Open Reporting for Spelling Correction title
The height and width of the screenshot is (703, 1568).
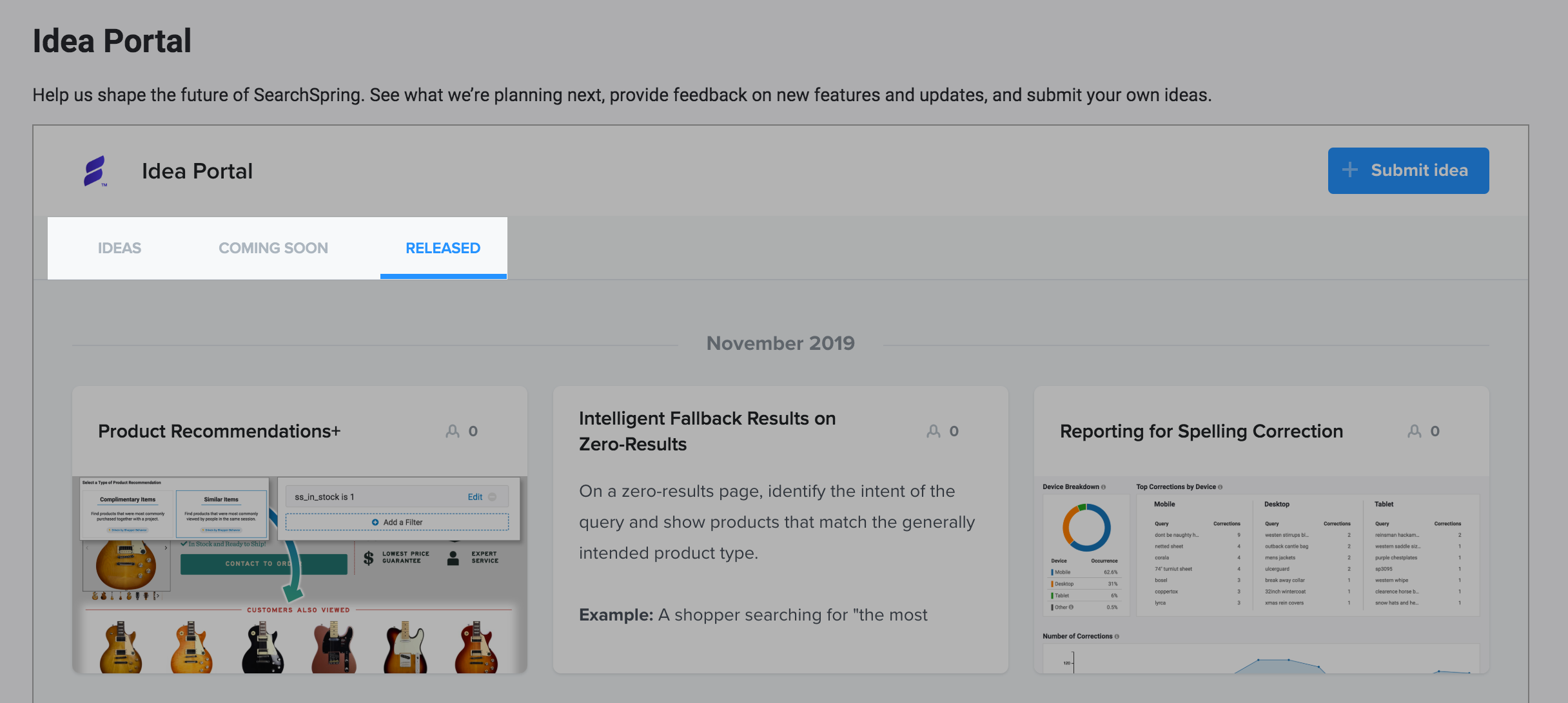coord(1201,431)
